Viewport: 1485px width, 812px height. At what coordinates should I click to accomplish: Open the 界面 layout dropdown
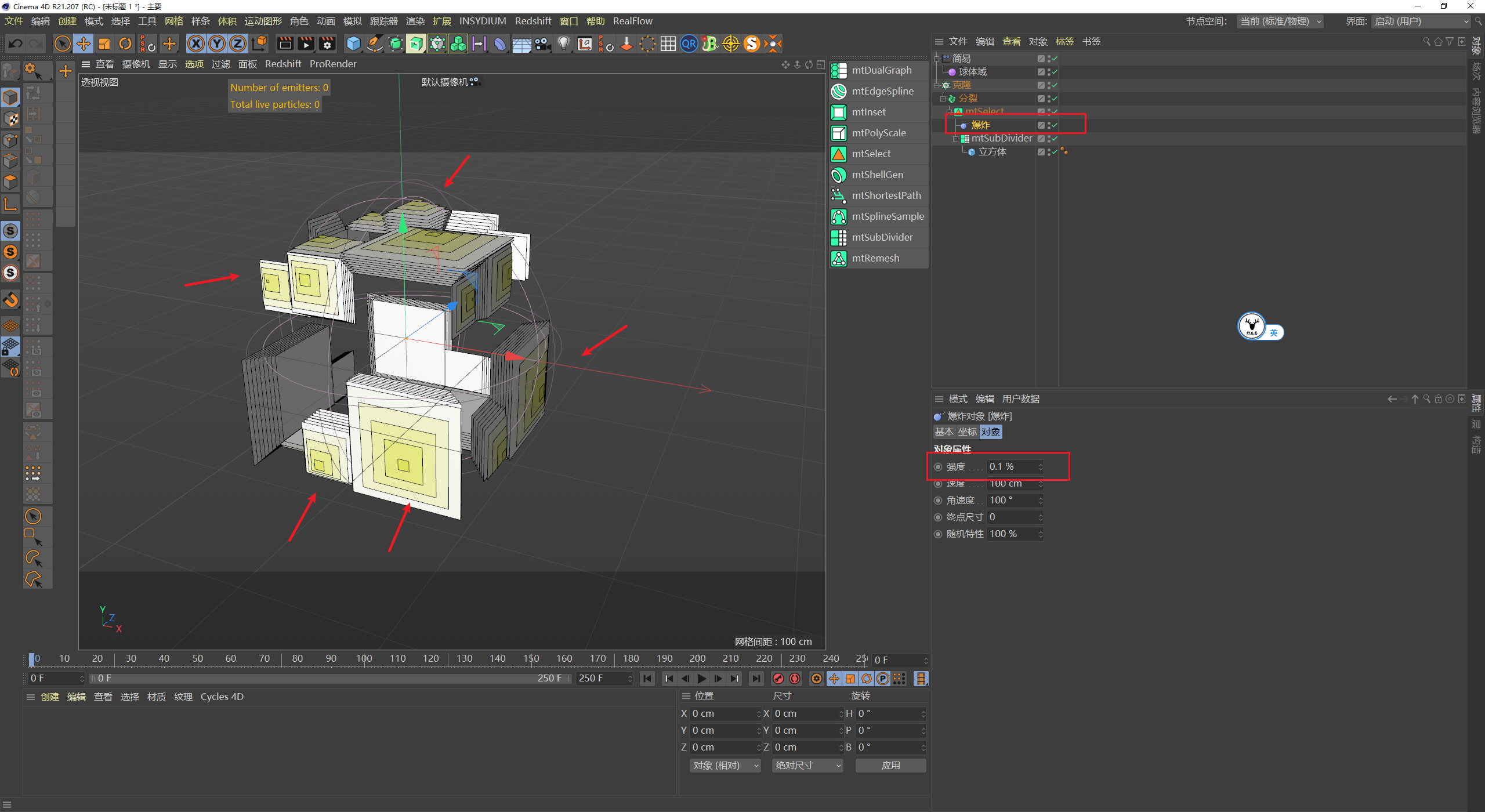pos(1421,21)
